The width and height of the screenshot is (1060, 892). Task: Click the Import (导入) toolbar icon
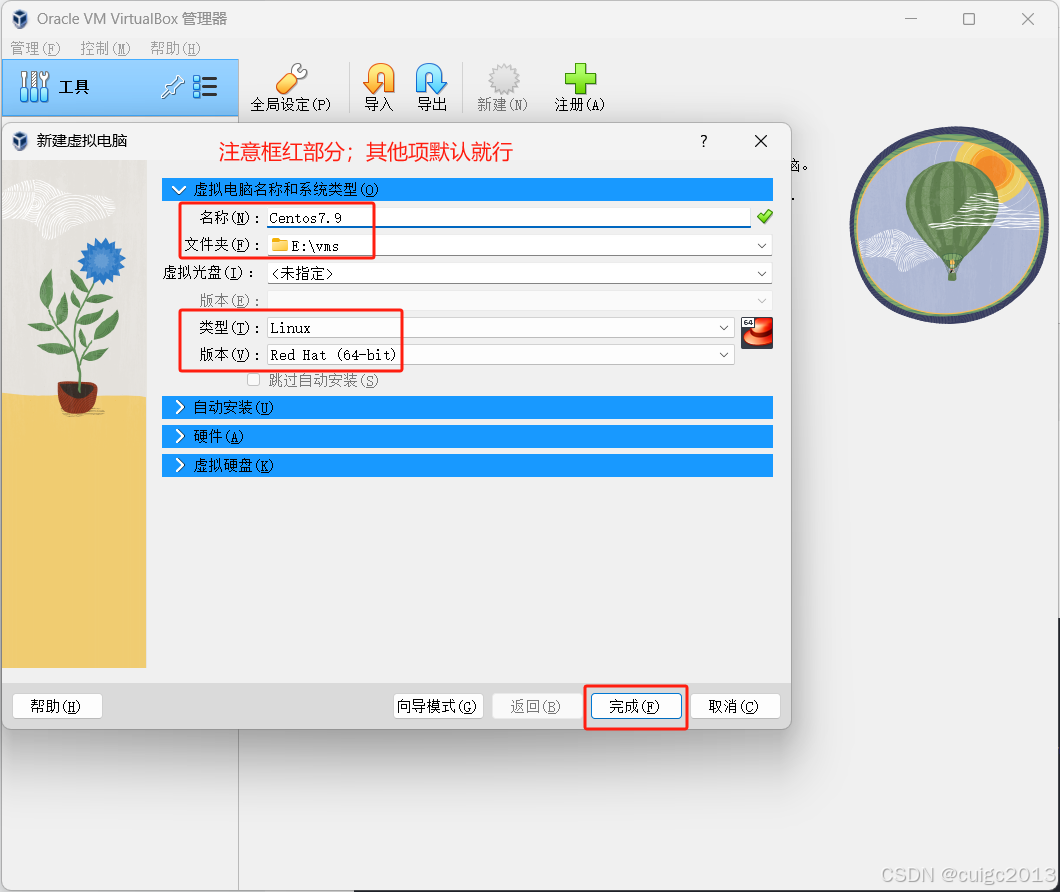pos(379,79)
